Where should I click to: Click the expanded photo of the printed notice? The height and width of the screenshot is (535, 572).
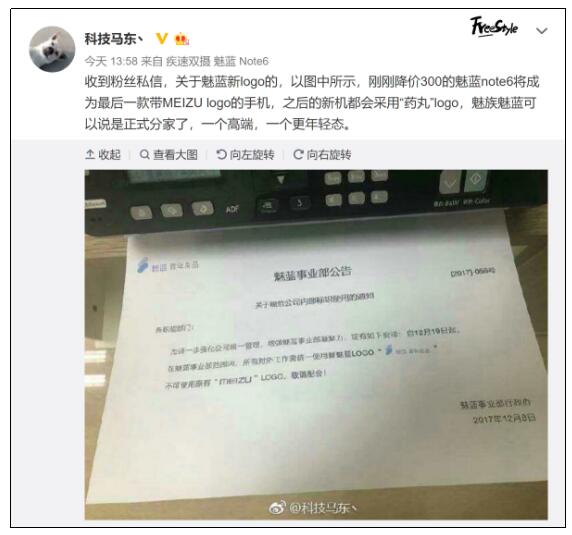tap(316, 345)
